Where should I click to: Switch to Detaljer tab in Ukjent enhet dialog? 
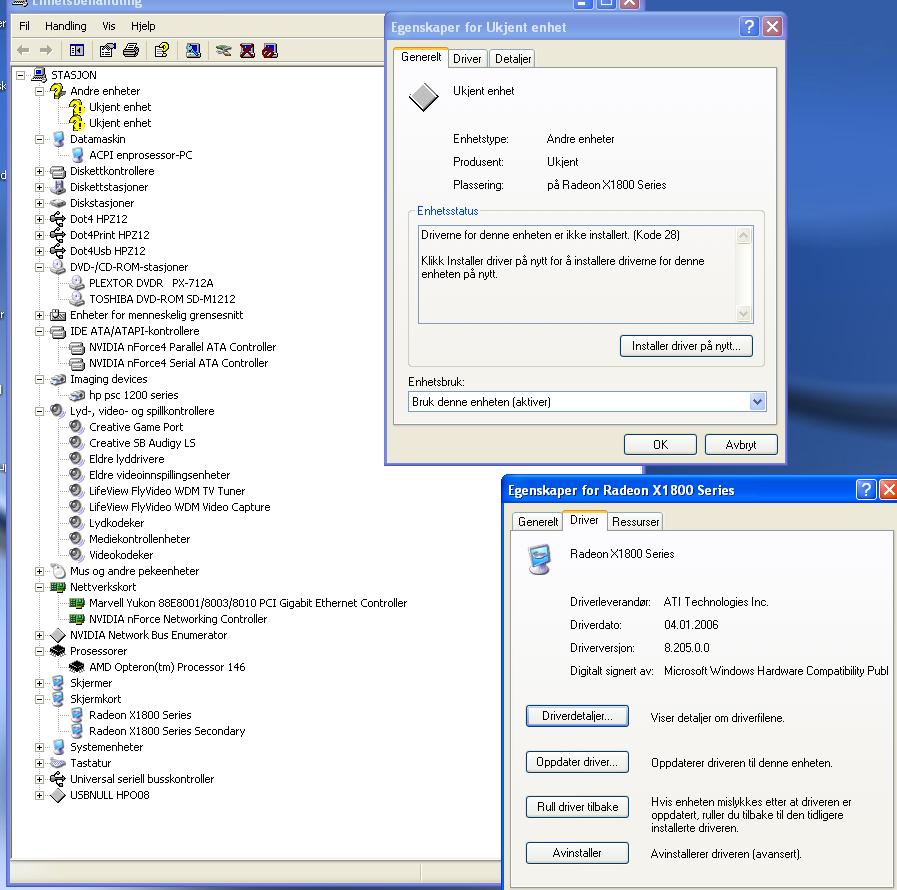[x=513, y=59]
